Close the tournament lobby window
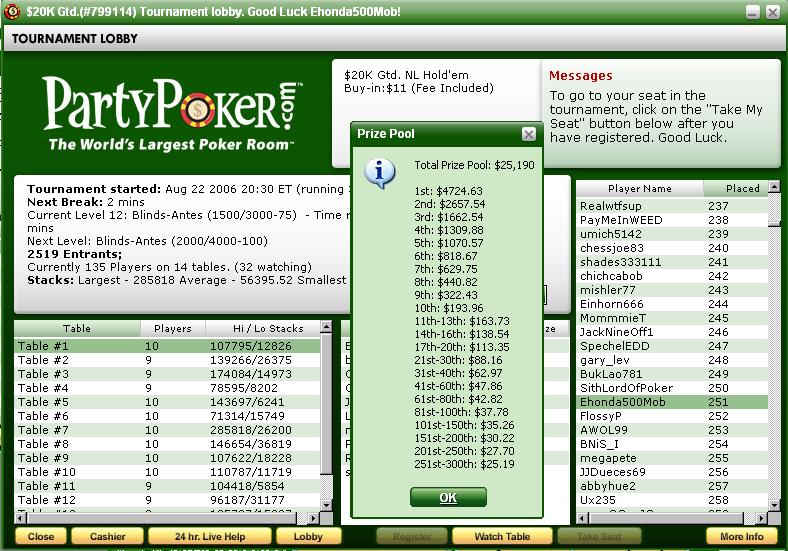 click(772, 12)
